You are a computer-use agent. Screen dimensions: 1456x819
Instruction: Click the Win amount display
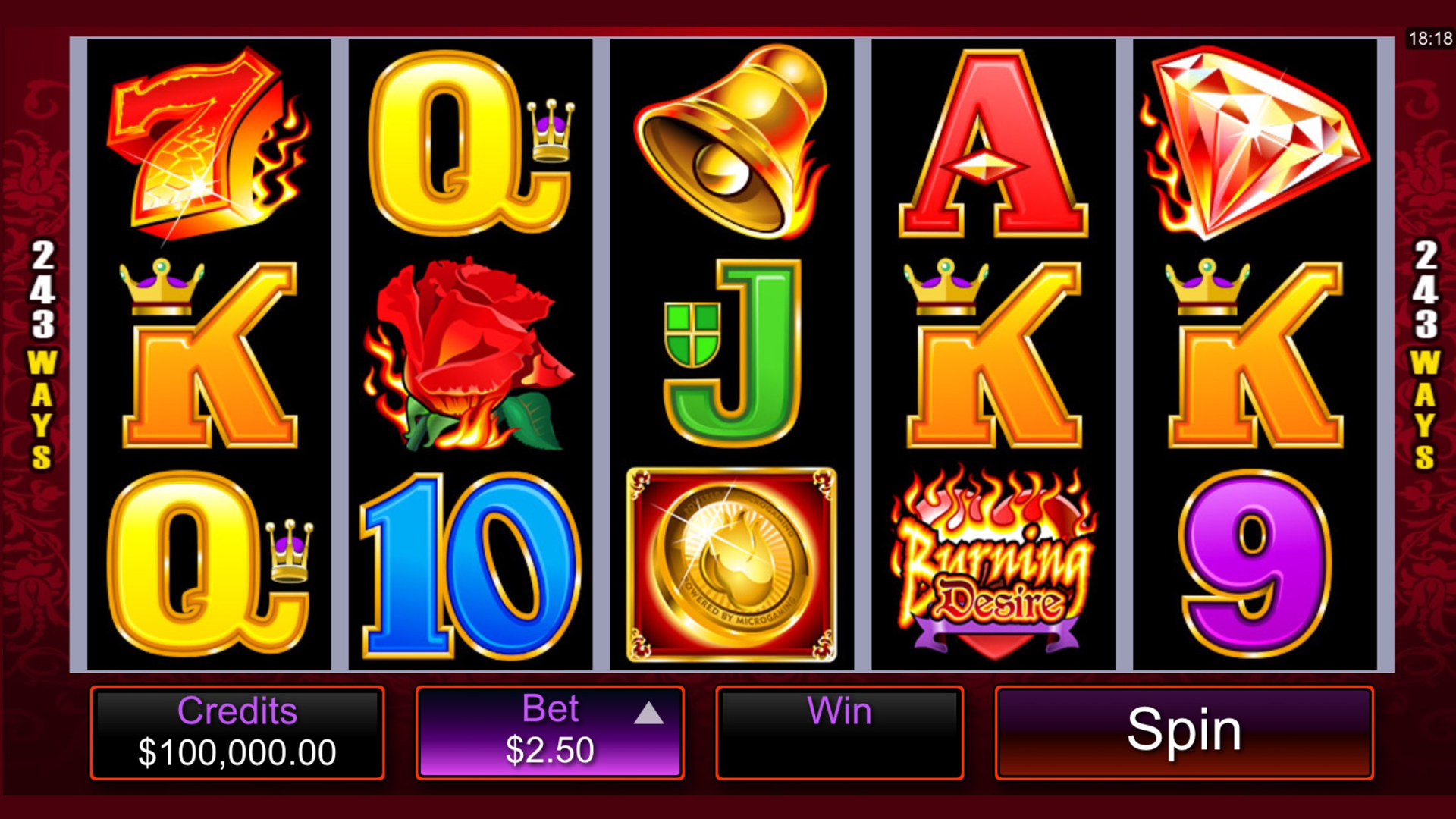(x=839, y=733)
